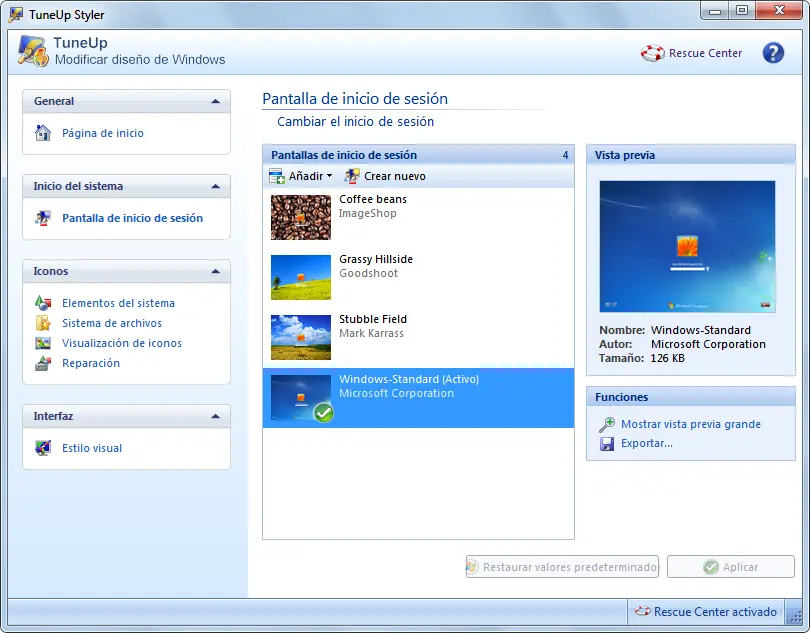The image size is (810, 633).
Task: Click the house icon beside Página de inicio
Action: [43, 133]
